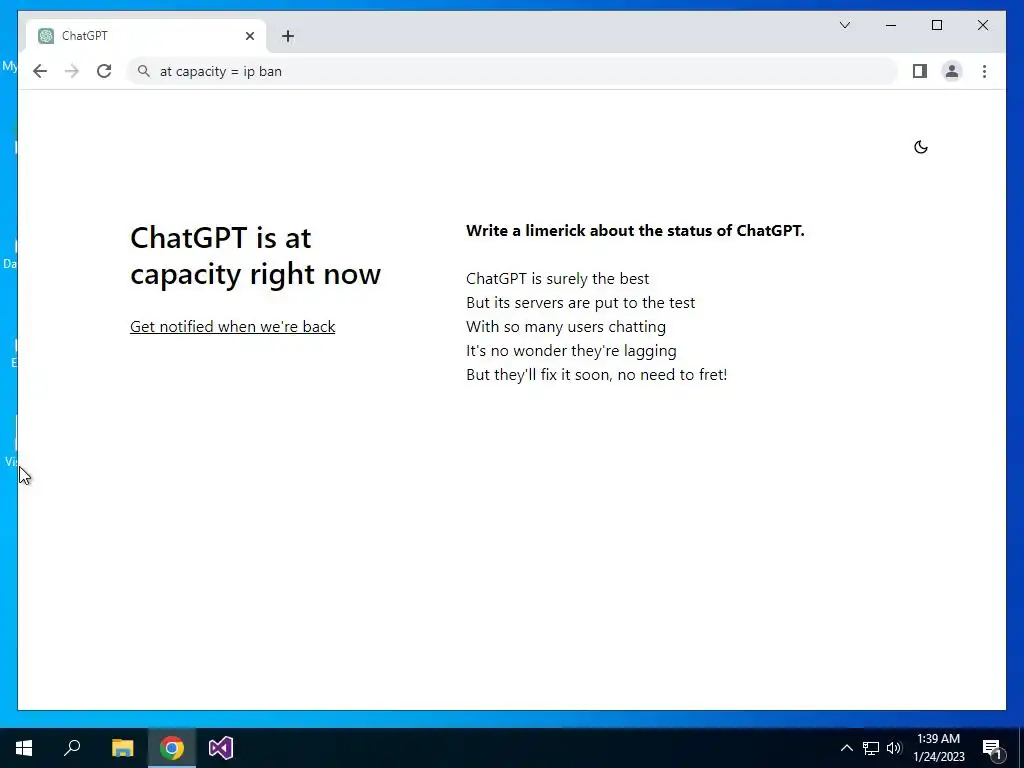Viewport: 1024px width, 768px height.
Task: Maximize the Chrome window
Action: point(936,25)
